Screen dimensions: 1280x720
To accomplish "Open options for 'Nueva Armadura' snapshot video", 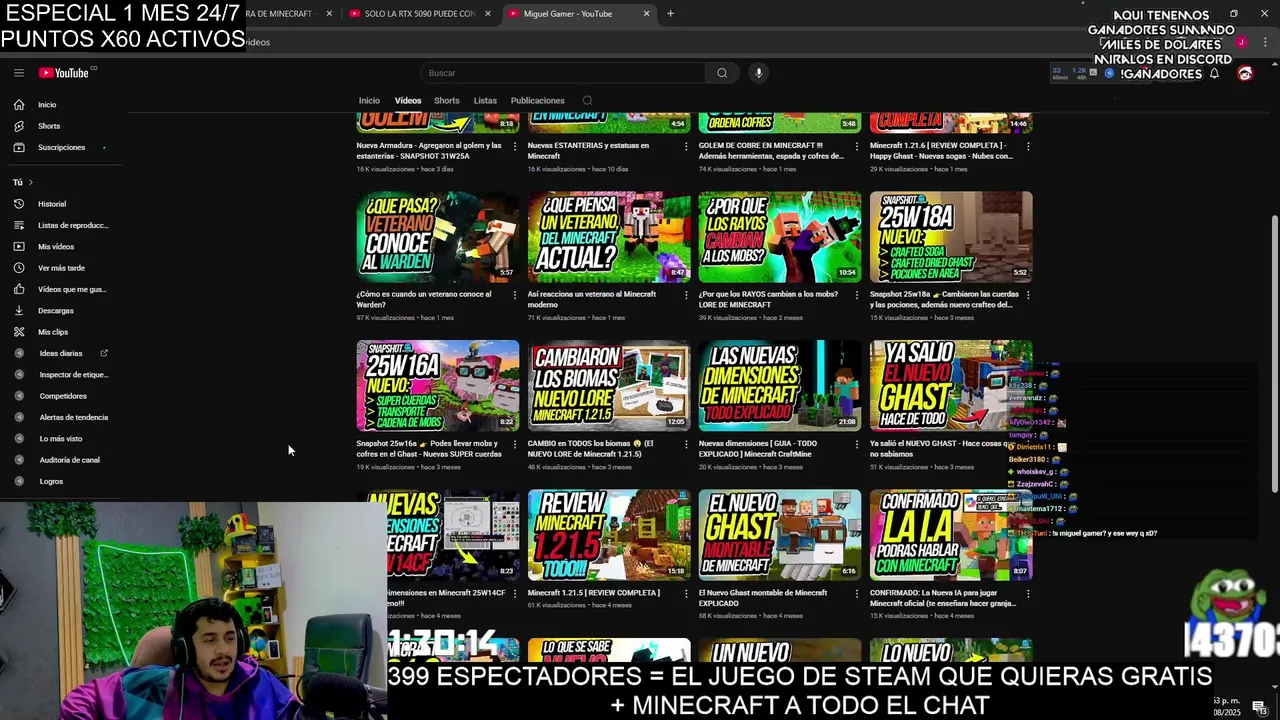I will coord(515,146).
